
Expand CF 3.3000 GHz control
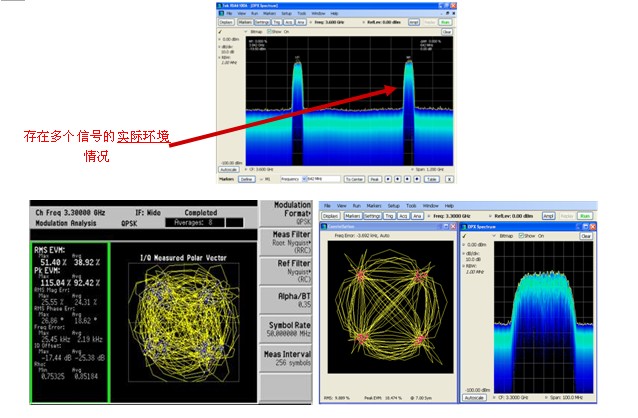[494, 397]
